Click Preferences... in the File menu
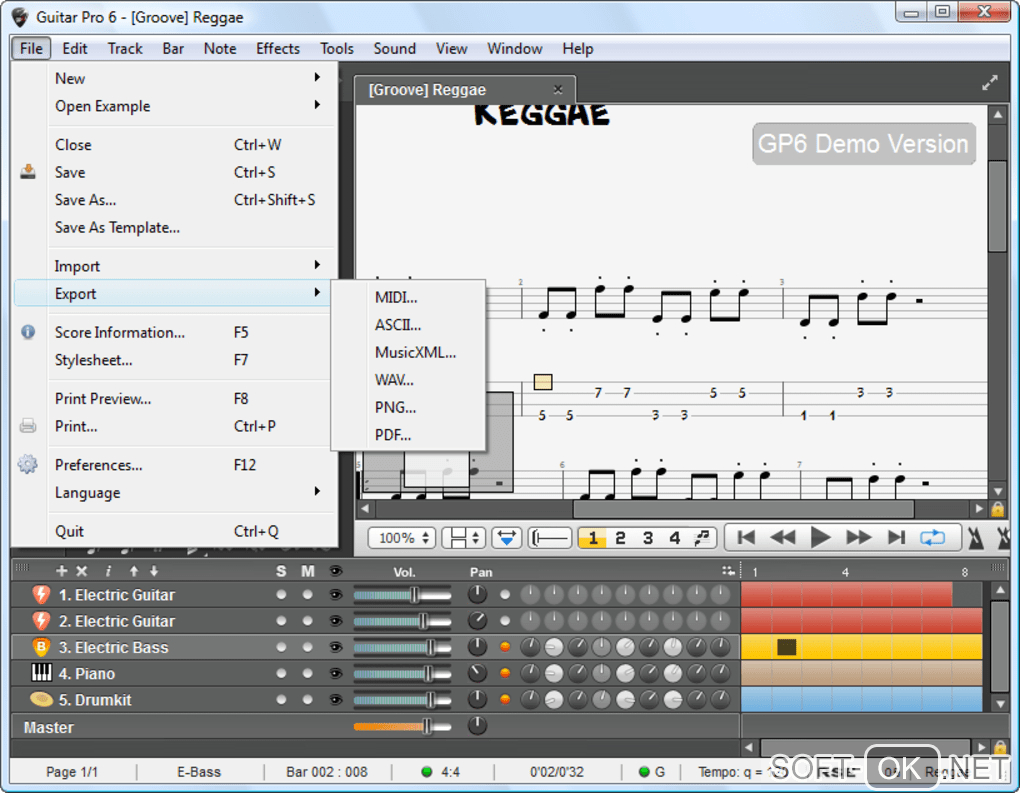 click(98, 465)
